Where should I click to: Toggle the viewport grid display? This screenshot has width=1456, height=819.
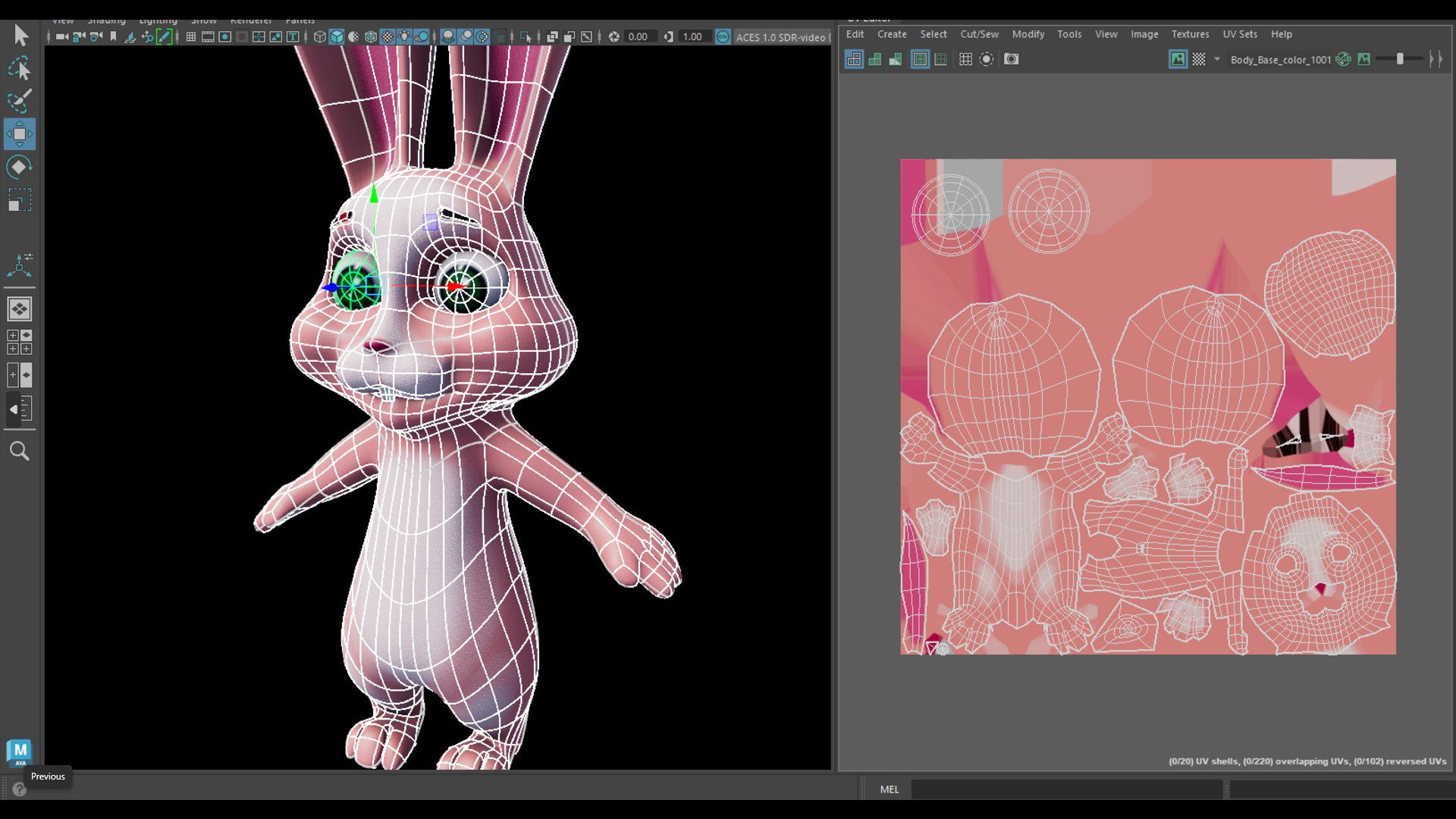coord(191,36)
